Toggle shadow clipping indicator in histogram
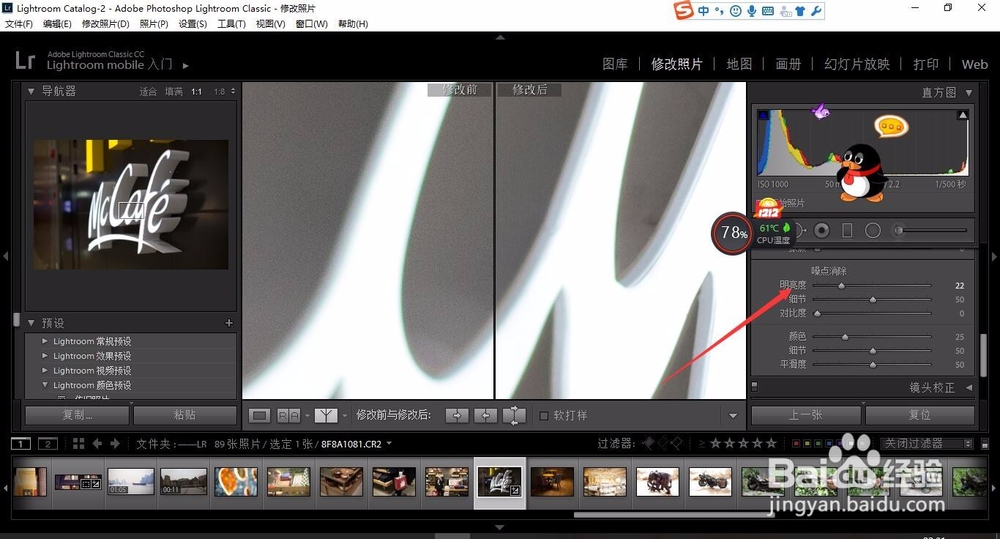 click(763, 115)
